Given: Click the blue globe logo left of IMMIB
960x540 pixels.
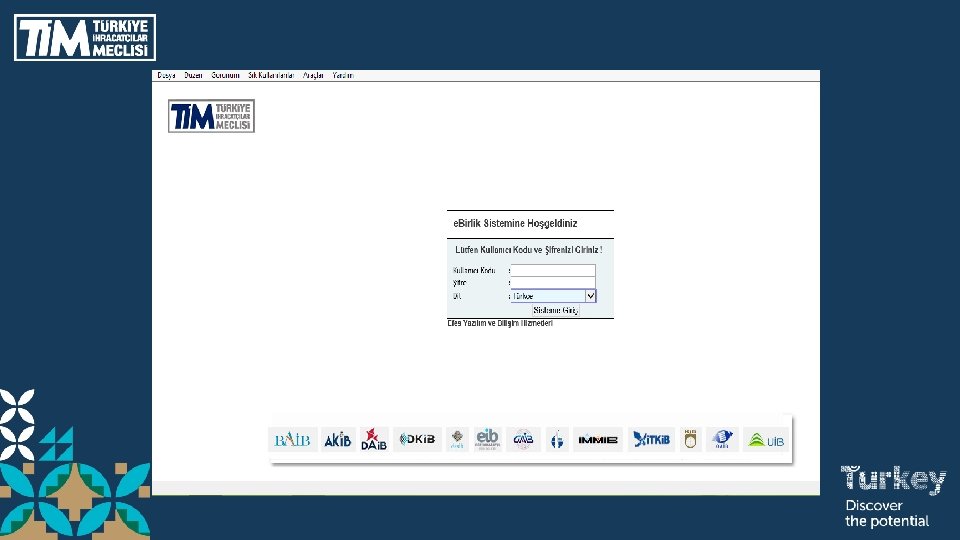Looking at the screenshot, I should pos(557,439).
